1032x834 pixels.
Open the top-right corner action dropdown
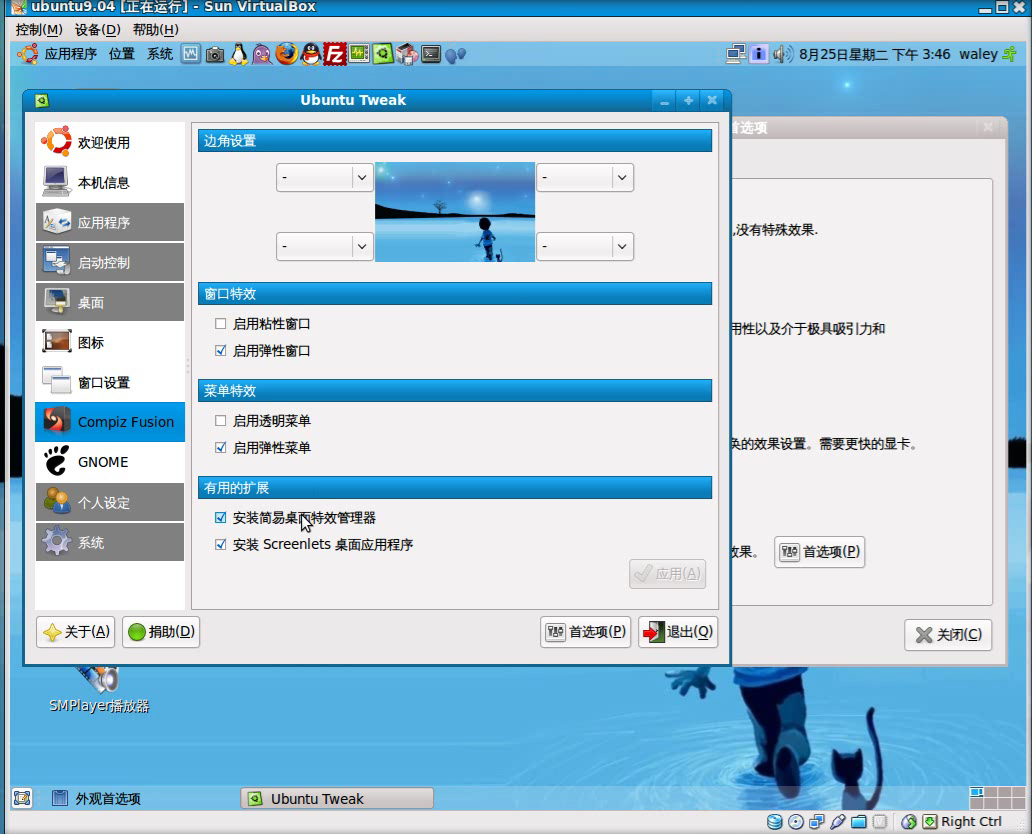click(x=585, y=178)
